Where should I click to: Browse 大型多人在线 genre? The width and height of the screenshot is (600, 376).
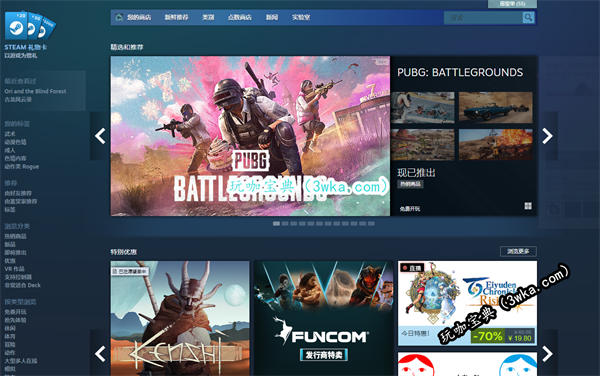click(21, 361)
